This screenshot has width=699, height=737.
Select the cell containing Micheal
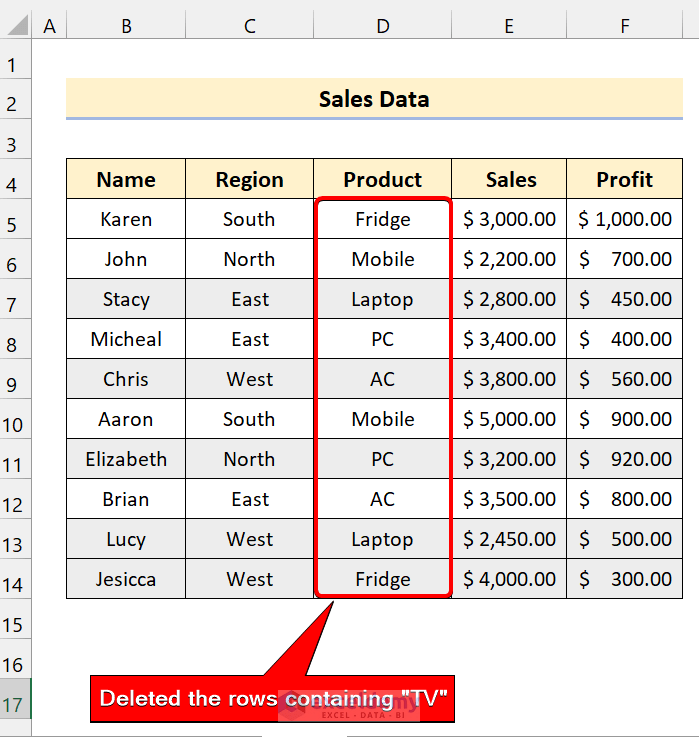[126, 338]
